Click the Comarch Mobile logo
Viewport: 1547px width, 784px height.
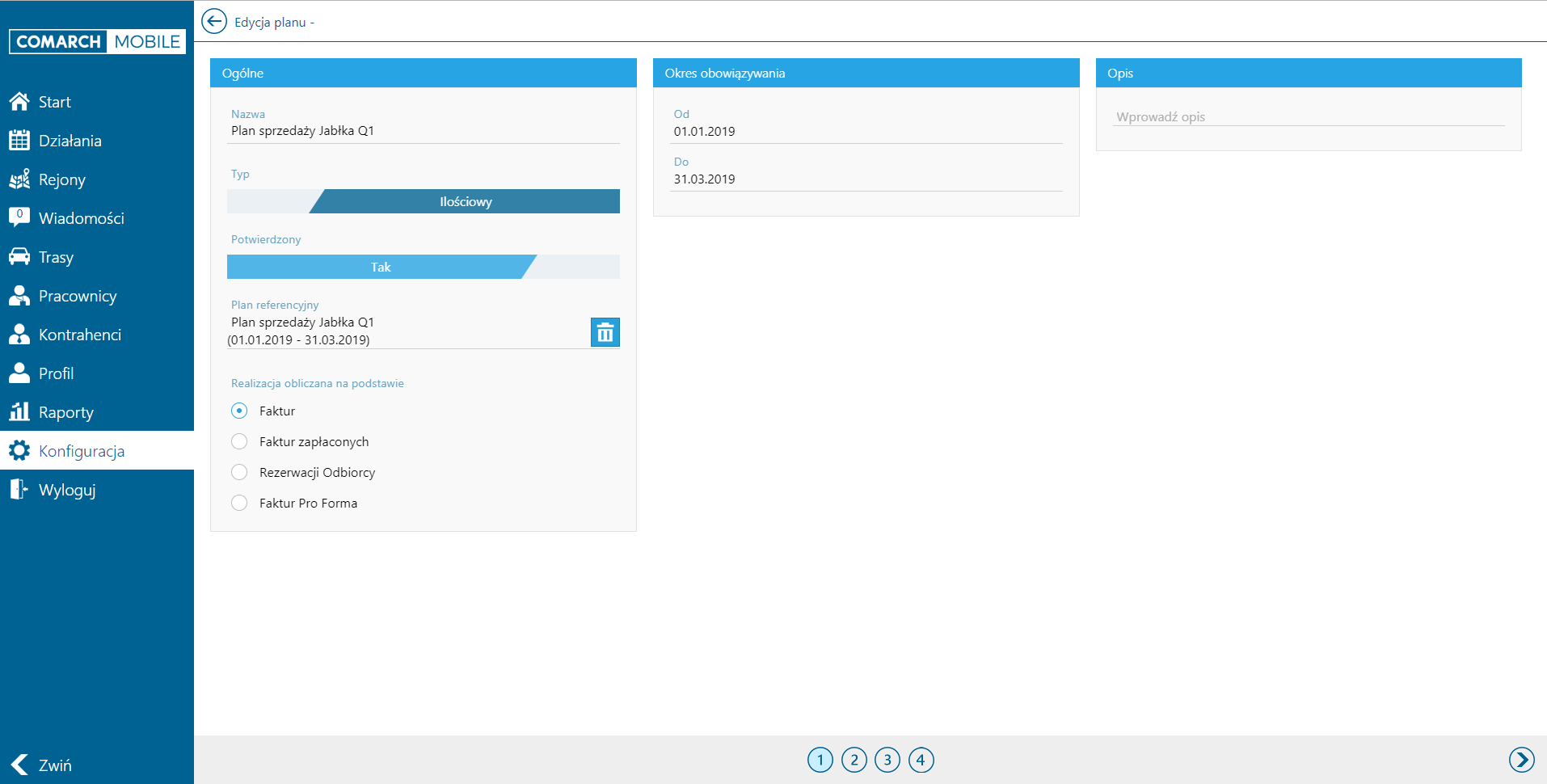(x=97, y=41)
